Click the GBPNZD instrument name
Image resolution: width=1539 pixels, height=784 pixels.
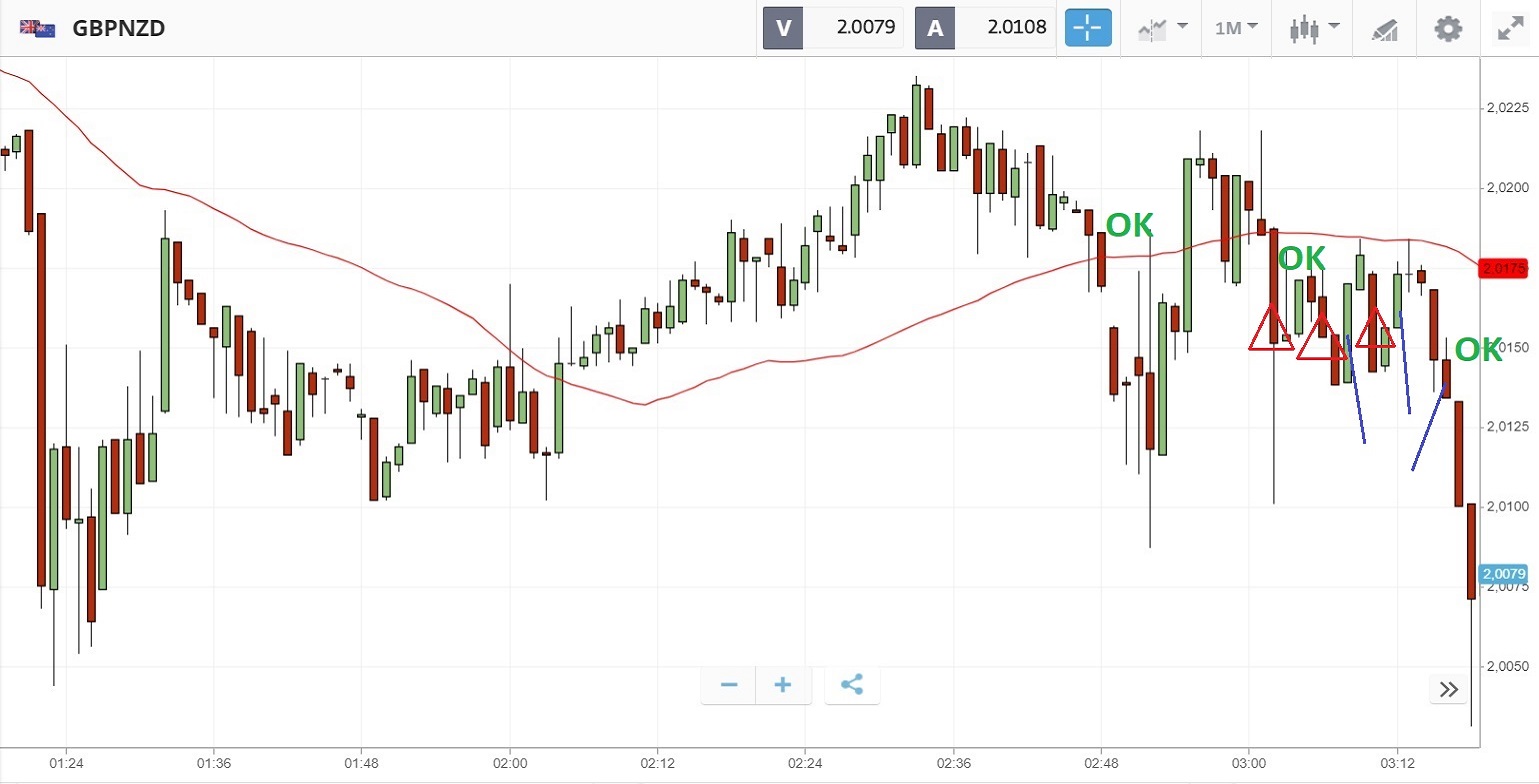pos(118,28)
